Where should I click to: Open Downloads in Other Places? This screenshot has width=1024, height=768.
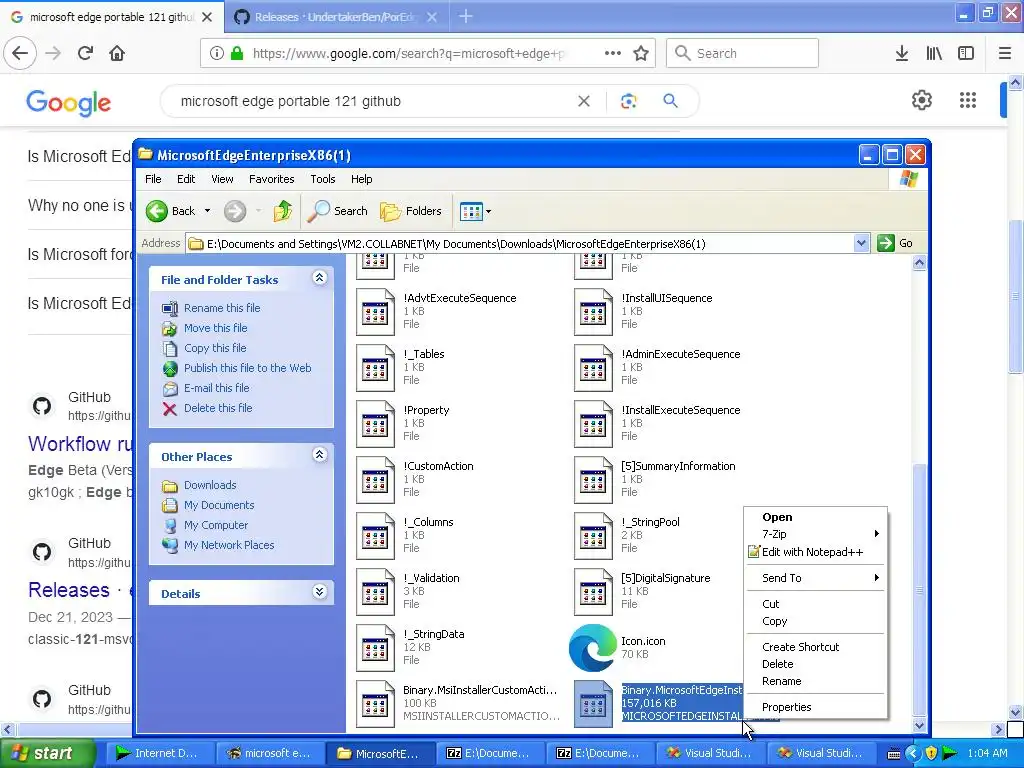(x=210, y=485)
